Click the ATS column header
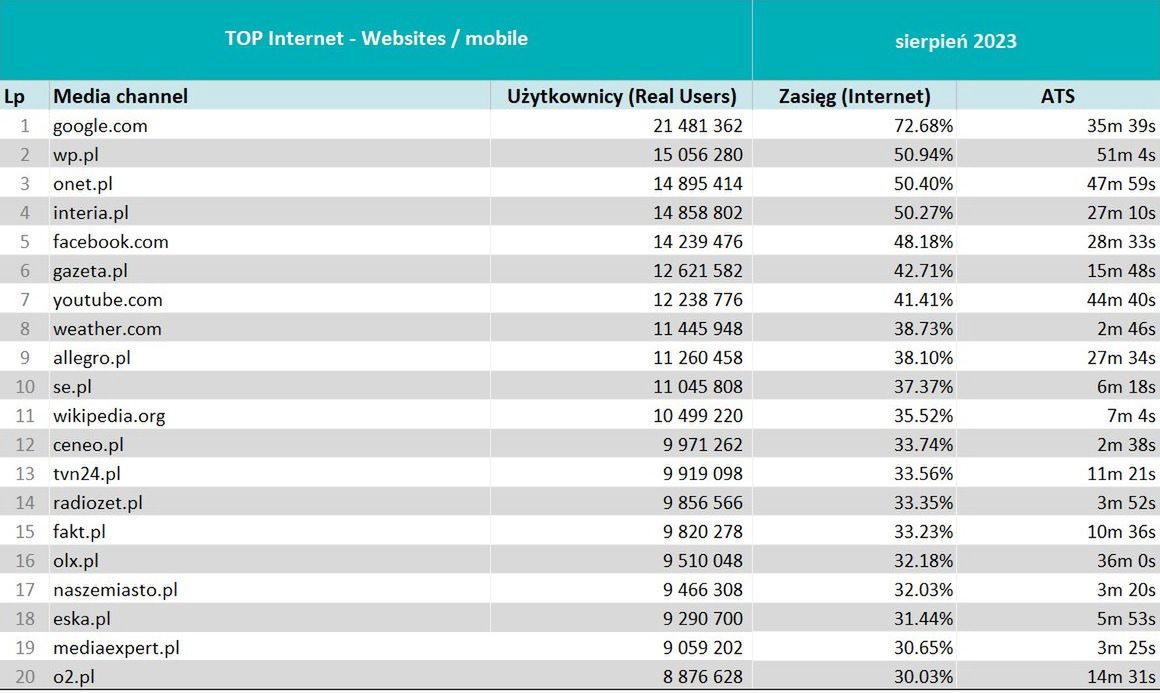 [x=1057, y=96]
